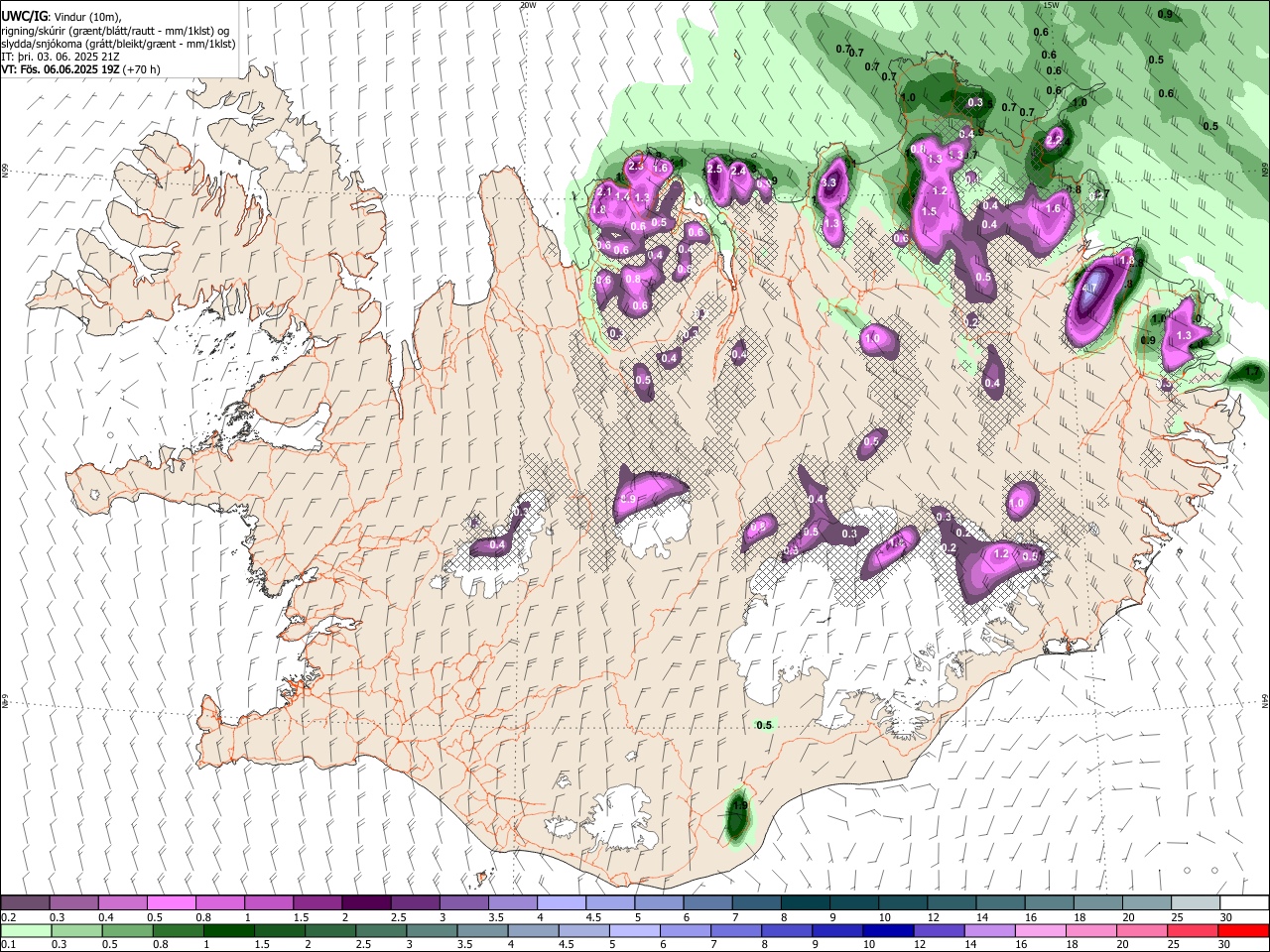Pick the 2 mm darkest purple snow swatch
Screen dimensions: 1270x952
pyautogui.click(x=366, y=902)
